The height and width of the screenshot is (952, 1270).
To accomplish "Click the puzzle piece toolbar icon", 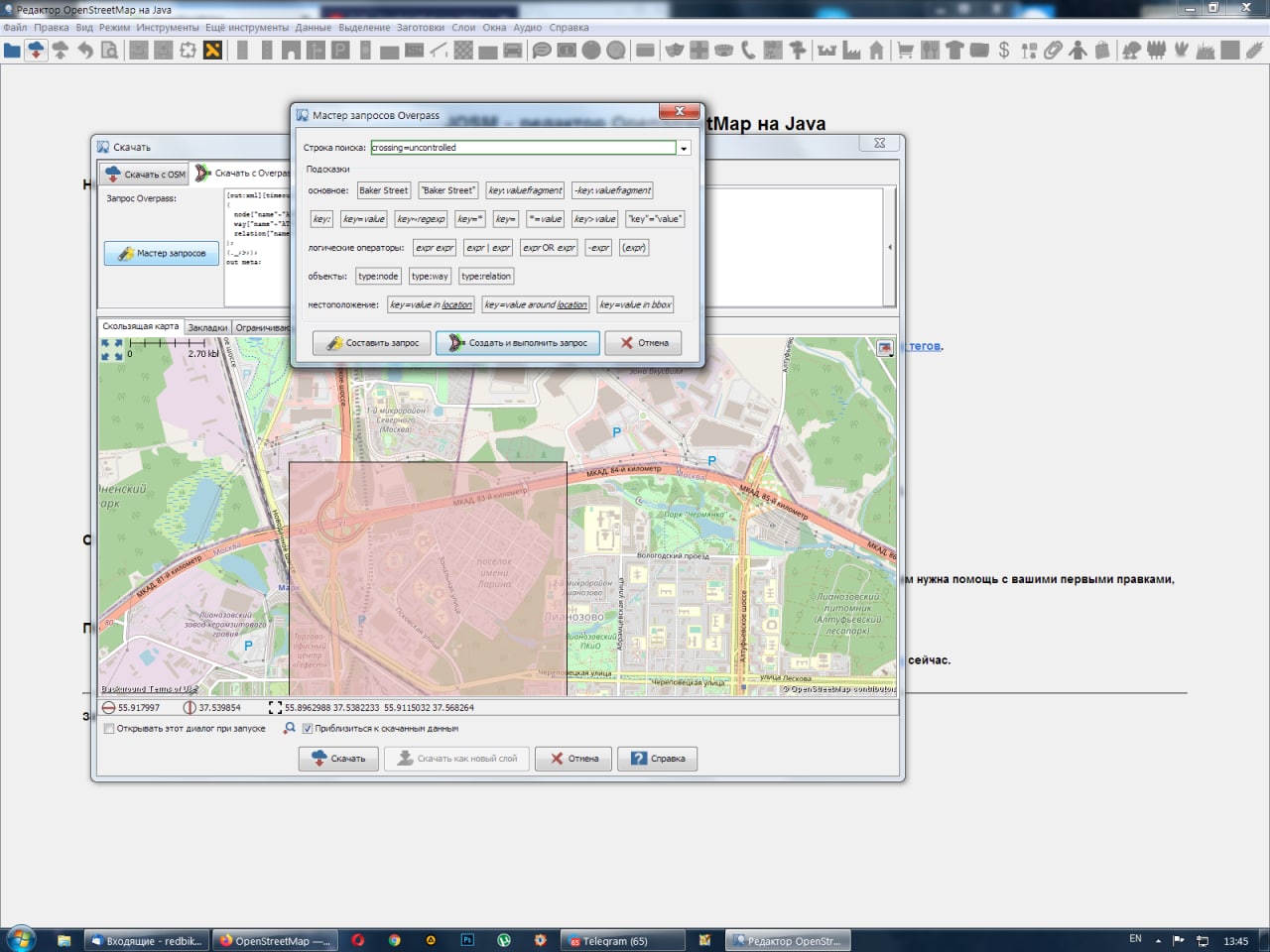I will pos(188,50).
